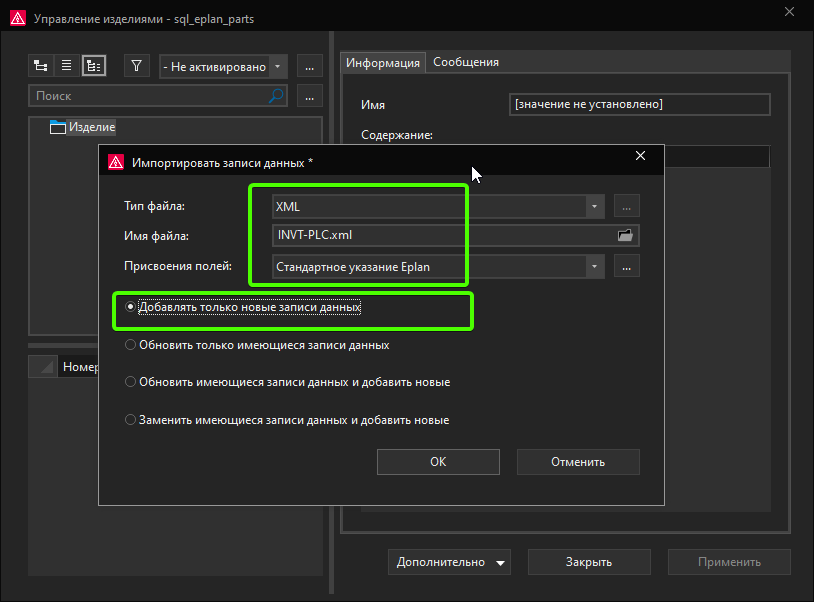814x602 pixels.
Task: Switch to the list view icon
Action: (66, 66)
